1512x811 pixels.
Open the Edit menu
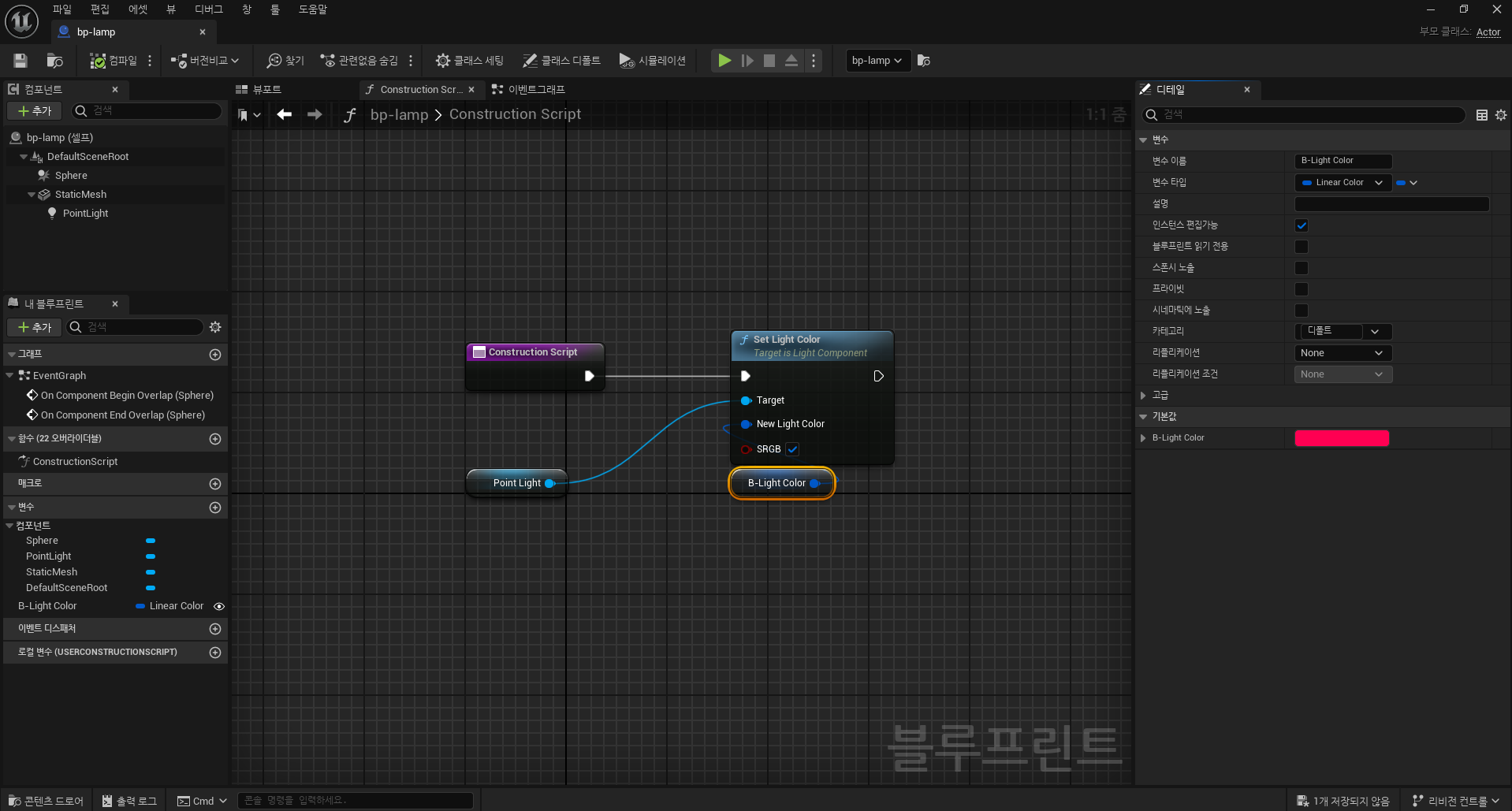100,9
